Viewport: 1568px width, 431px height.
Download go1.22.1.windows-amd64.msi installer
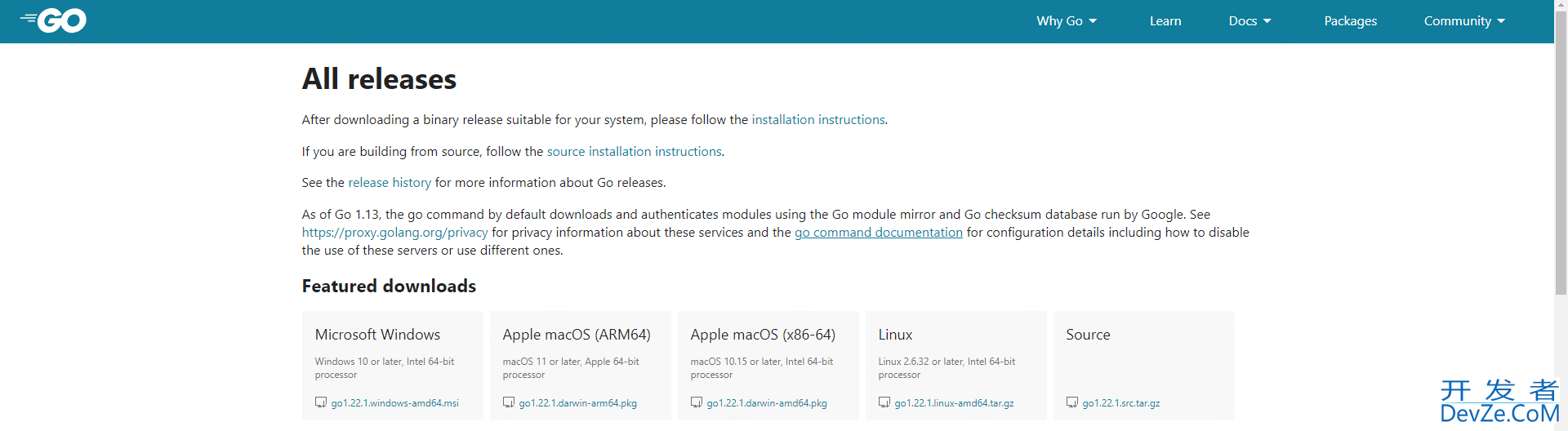[x=394, y=403]
